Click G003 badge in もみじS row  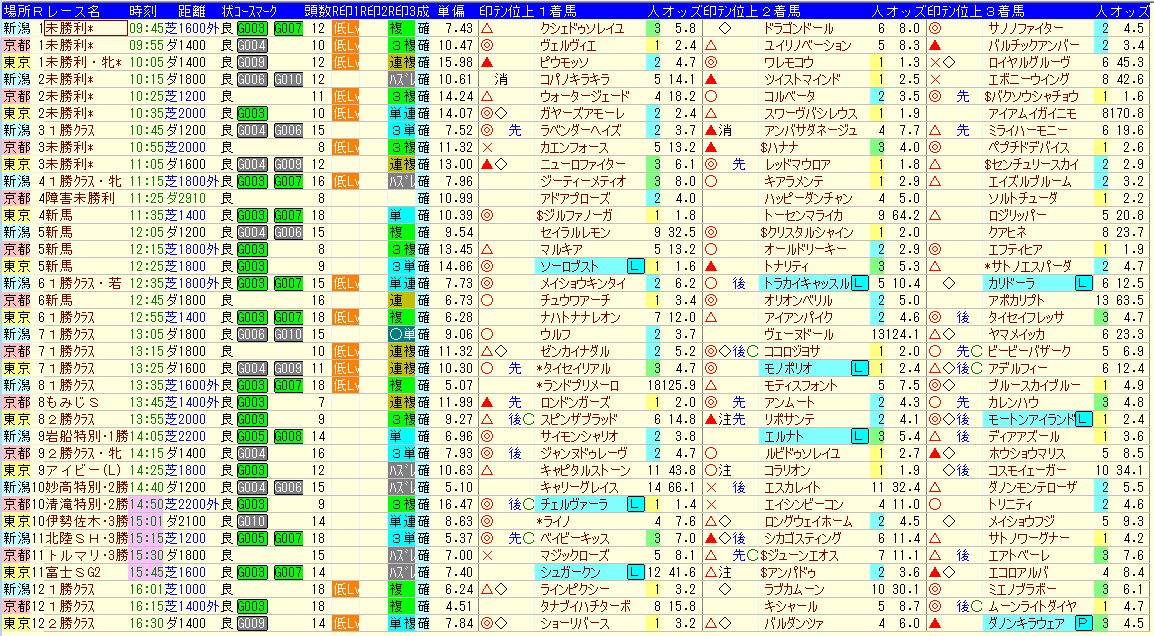tap(252, 403)
